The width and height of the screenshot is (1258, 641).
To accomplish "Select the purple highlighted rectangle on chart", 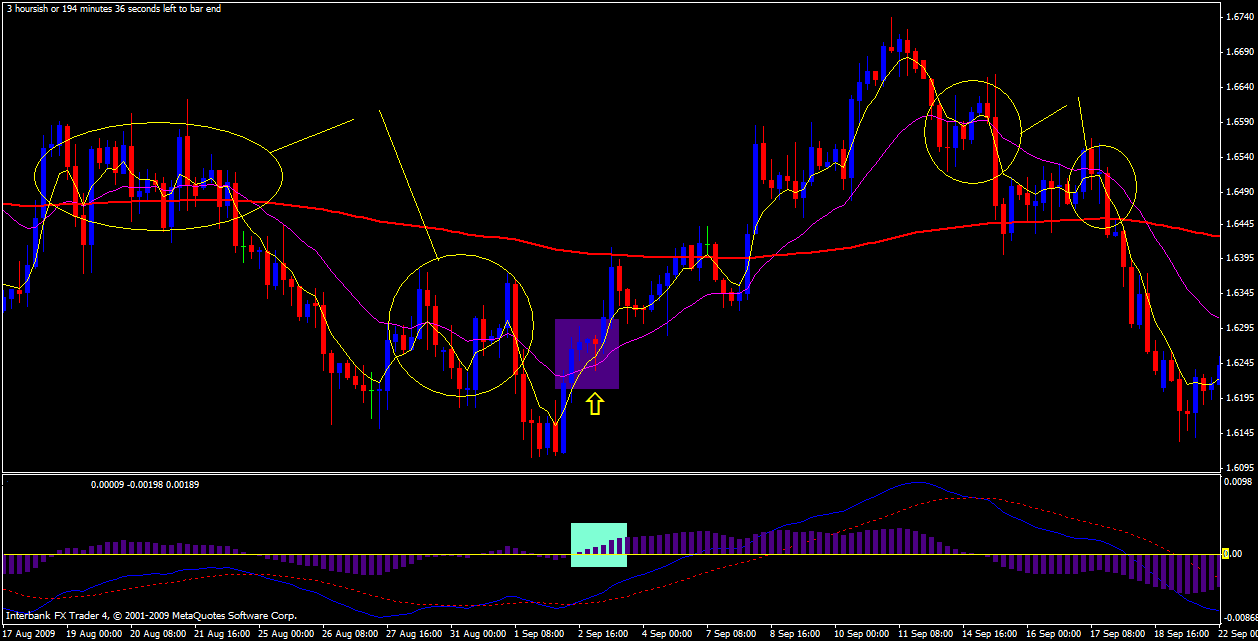I will point(587,354).
